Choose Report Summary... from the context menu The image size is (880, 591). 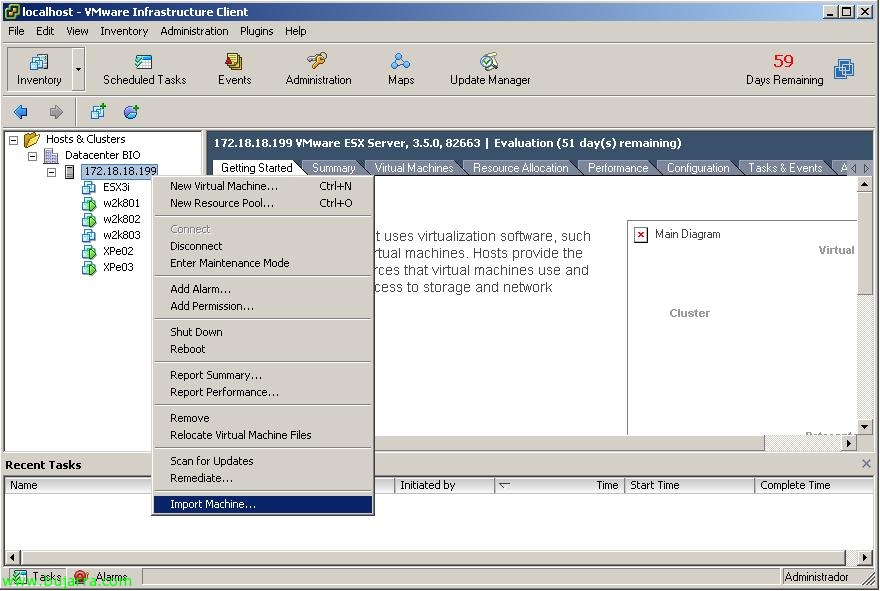[263, 375]
